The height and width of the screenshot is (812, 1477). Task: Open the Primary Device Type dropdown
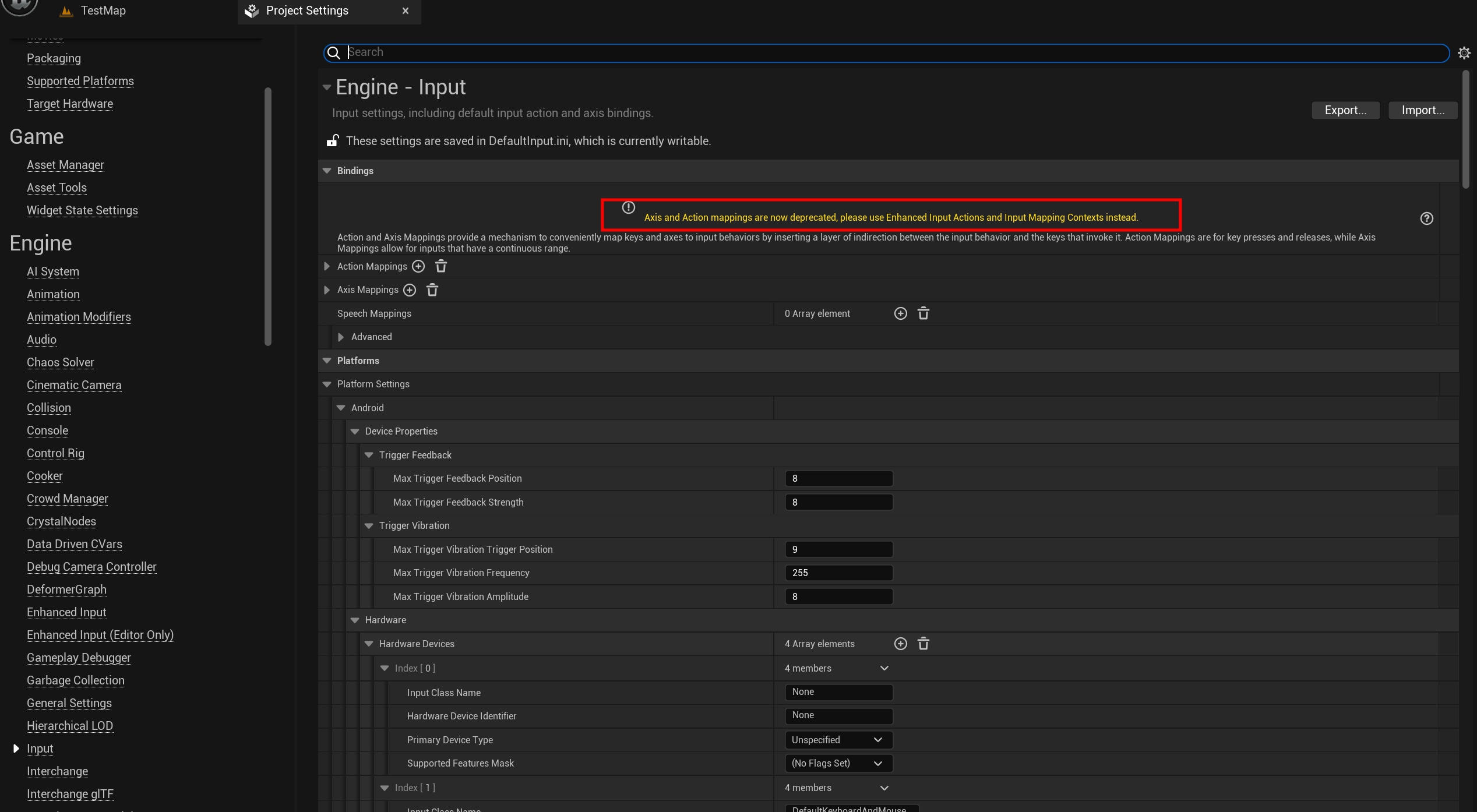pyautogui.click(x=838, y=740)
